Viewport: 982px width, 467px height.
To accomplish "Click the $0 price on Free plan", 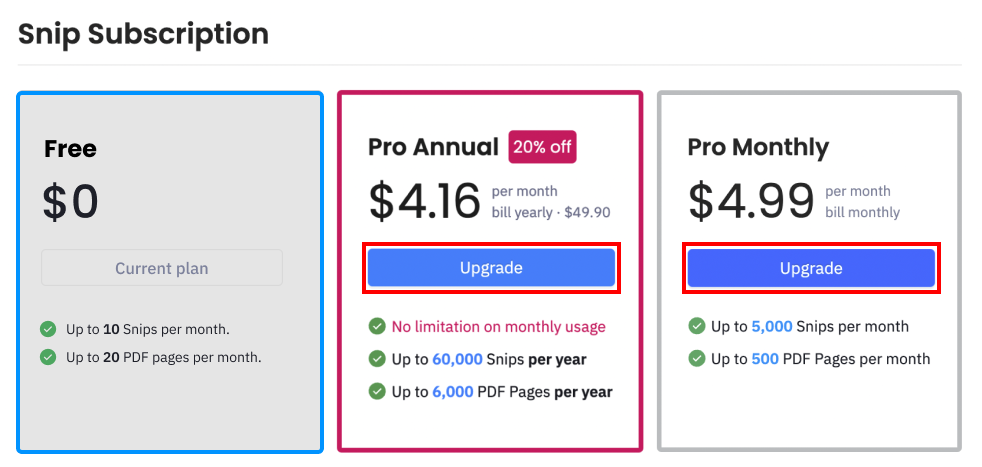I will 70,202.
